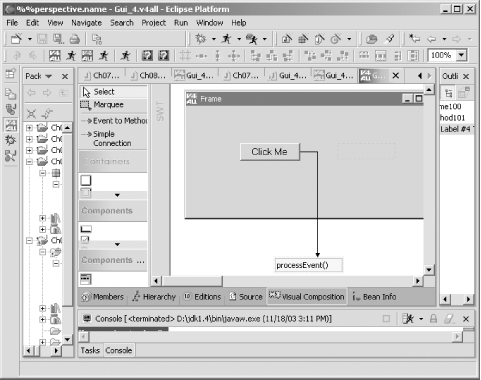Screen dimensions: 481x380
Task: Open the Navigate menu
Action: tap(87, 23)
